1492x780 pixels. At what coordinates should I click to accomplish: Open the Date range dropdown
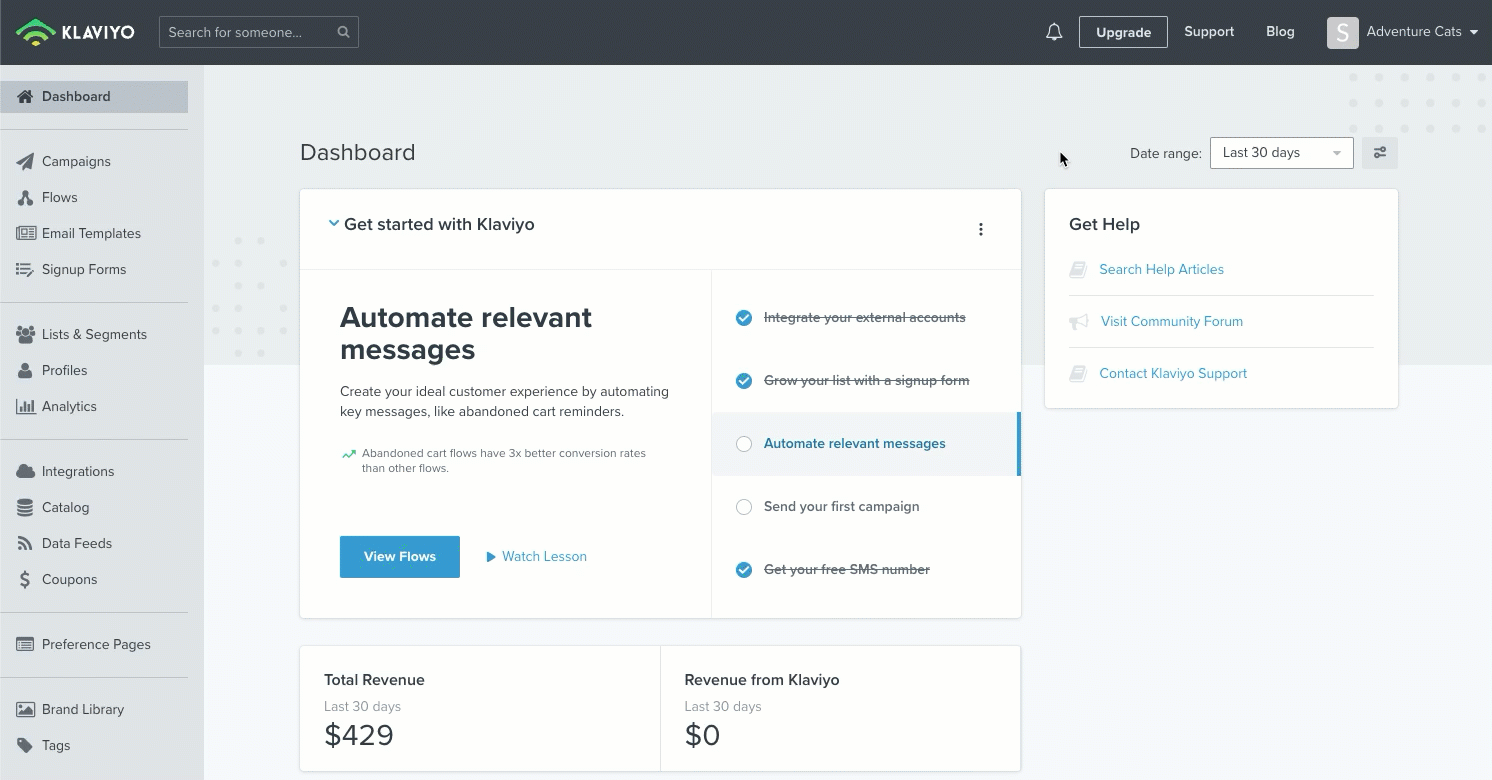(x=1282, y=153)
